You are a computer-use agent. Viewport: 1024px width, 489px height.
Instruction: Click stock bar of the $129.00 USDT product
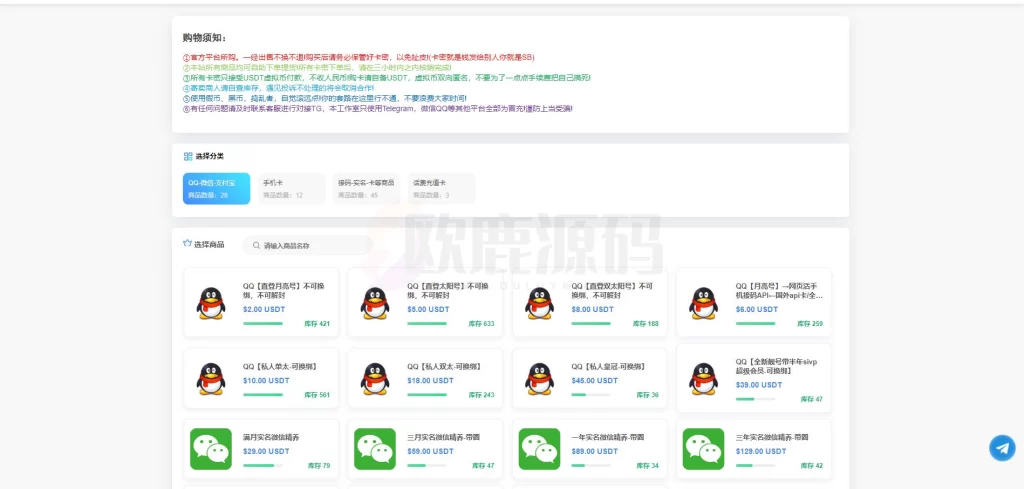[x=755, y=465]
